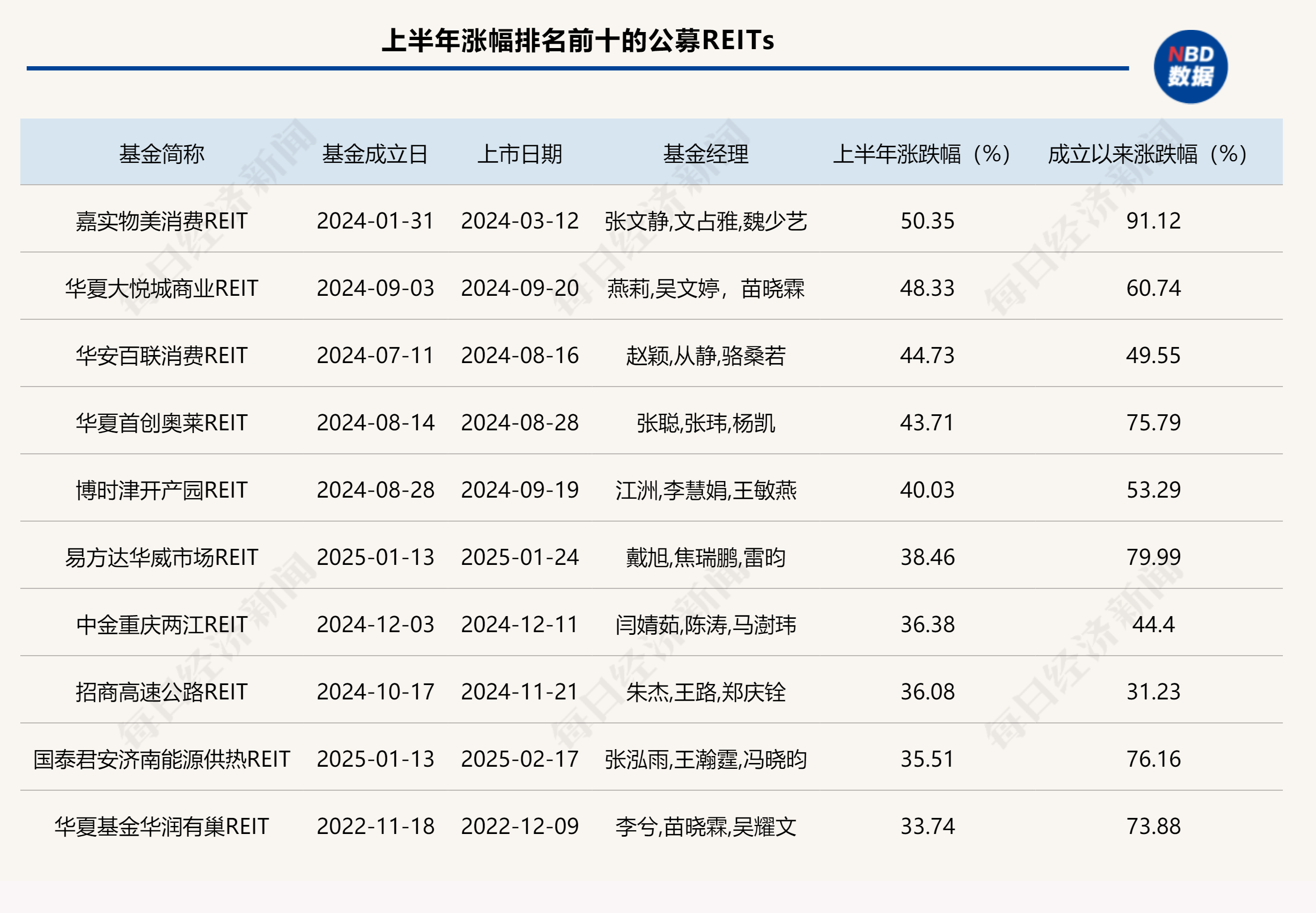The width and height of the screenshot is (1316, 913).
Task: Select listing date 2025-02-17
Action: 520,759
